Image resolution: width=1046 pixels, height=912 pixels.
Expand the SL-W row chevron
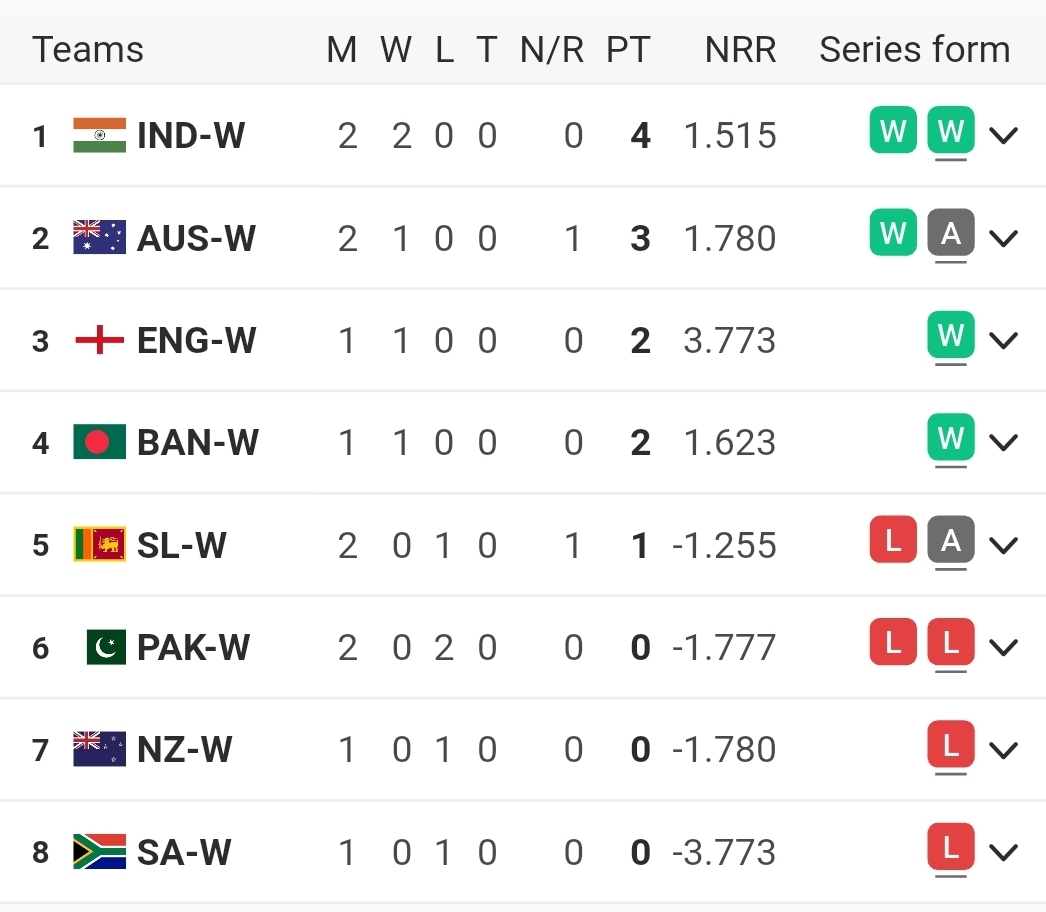[1003, 545]
